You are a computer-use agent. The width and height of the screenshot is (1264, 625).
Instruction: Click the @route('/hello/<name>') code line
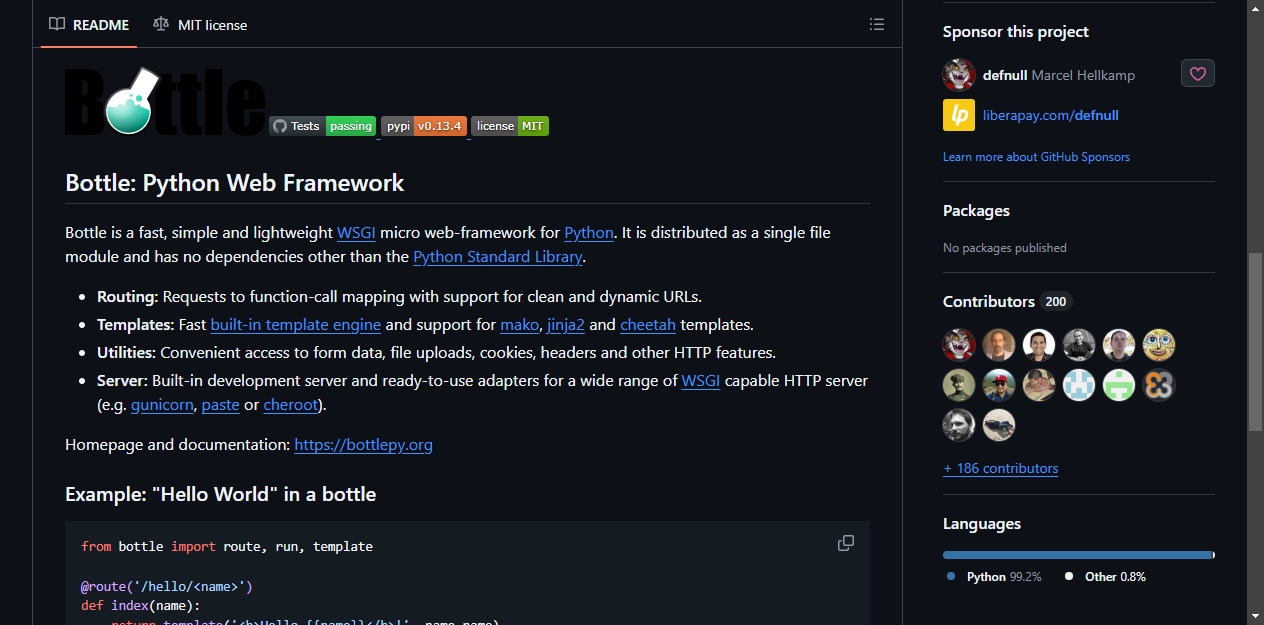[167, 586]
